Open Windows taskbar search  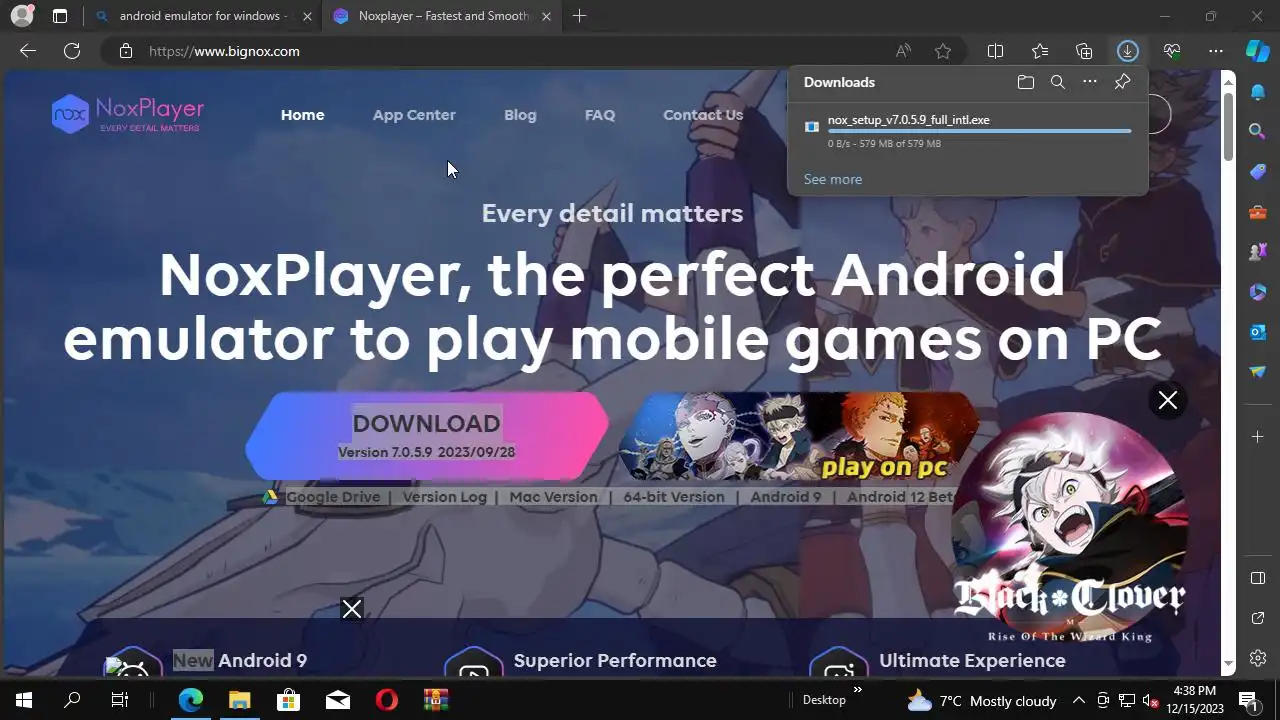pos(72,700)
